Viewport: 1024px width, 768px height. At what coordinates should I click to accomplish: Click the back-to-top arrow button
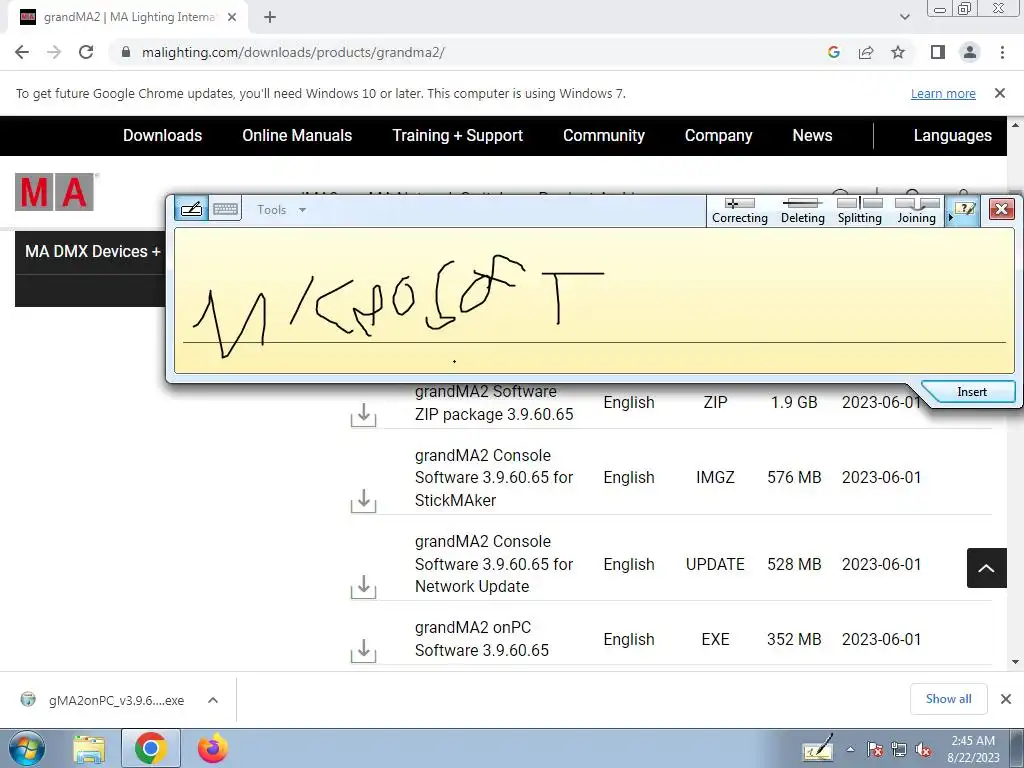click(x=987, y=568)
